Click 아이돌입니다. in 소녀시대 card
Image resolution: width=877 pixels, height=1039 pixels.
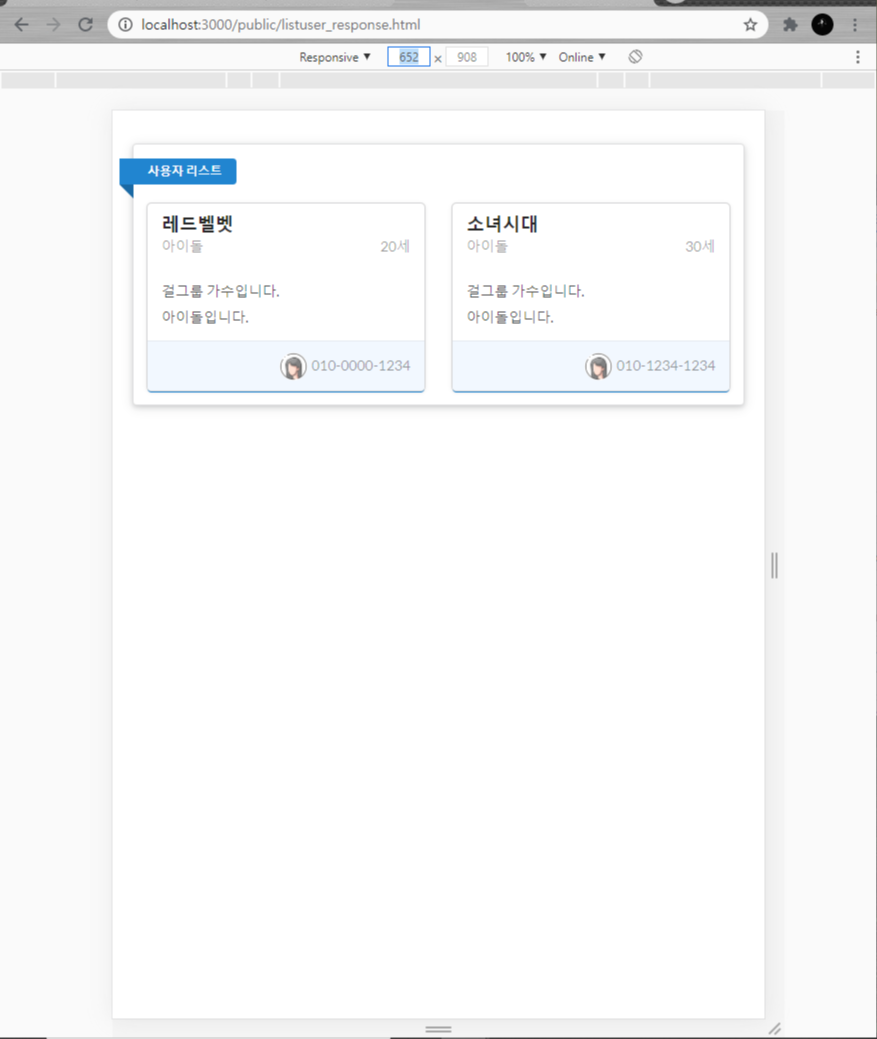[x=510, y=317]
